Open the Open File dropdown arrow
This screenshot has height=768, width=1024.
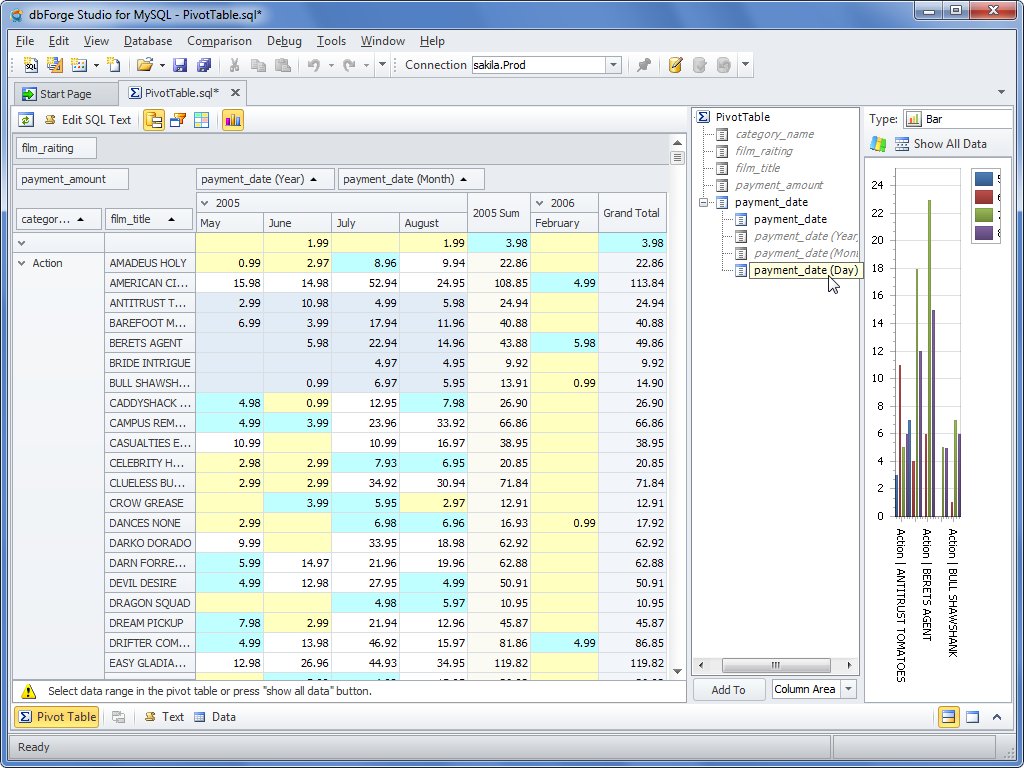162,65
